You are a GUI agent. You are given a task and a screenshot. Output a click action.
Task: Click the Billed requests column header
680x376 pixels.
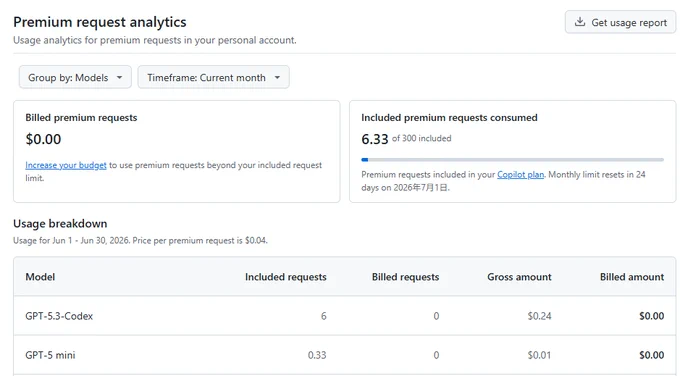coord(405,277)
